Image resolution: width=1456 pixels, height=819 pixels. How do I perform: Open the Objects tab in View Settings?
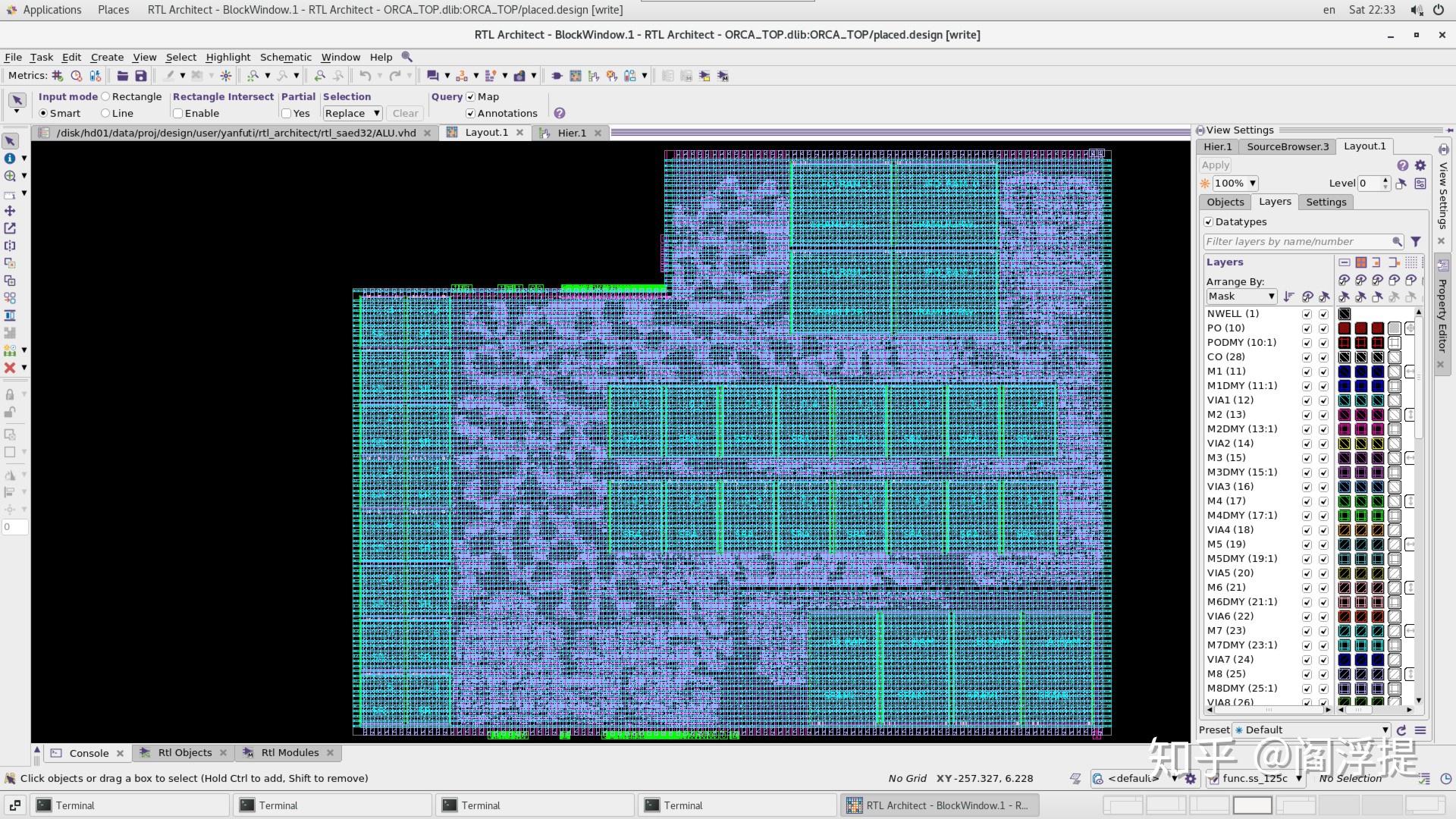pos(1225,202)
